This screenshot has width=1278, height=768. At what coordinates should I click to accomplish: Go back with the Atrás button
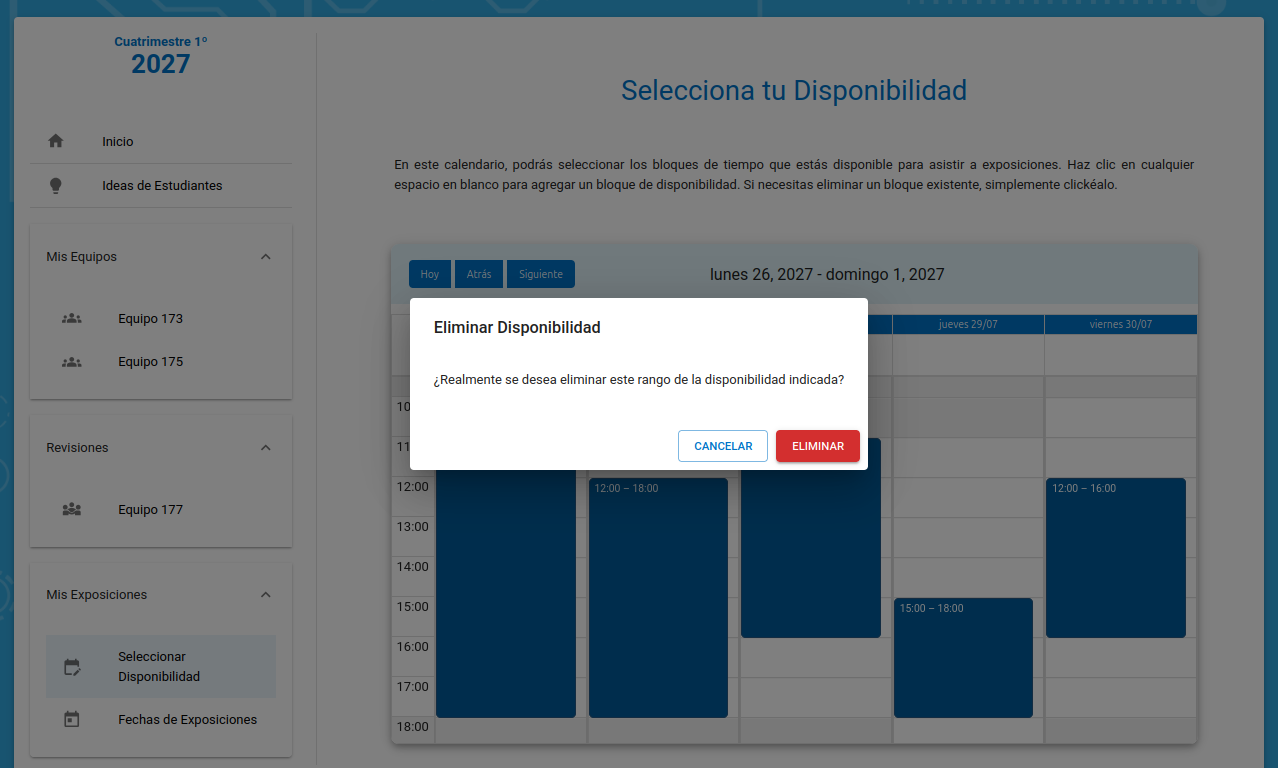pyautogui.click(x=479, y=274)
